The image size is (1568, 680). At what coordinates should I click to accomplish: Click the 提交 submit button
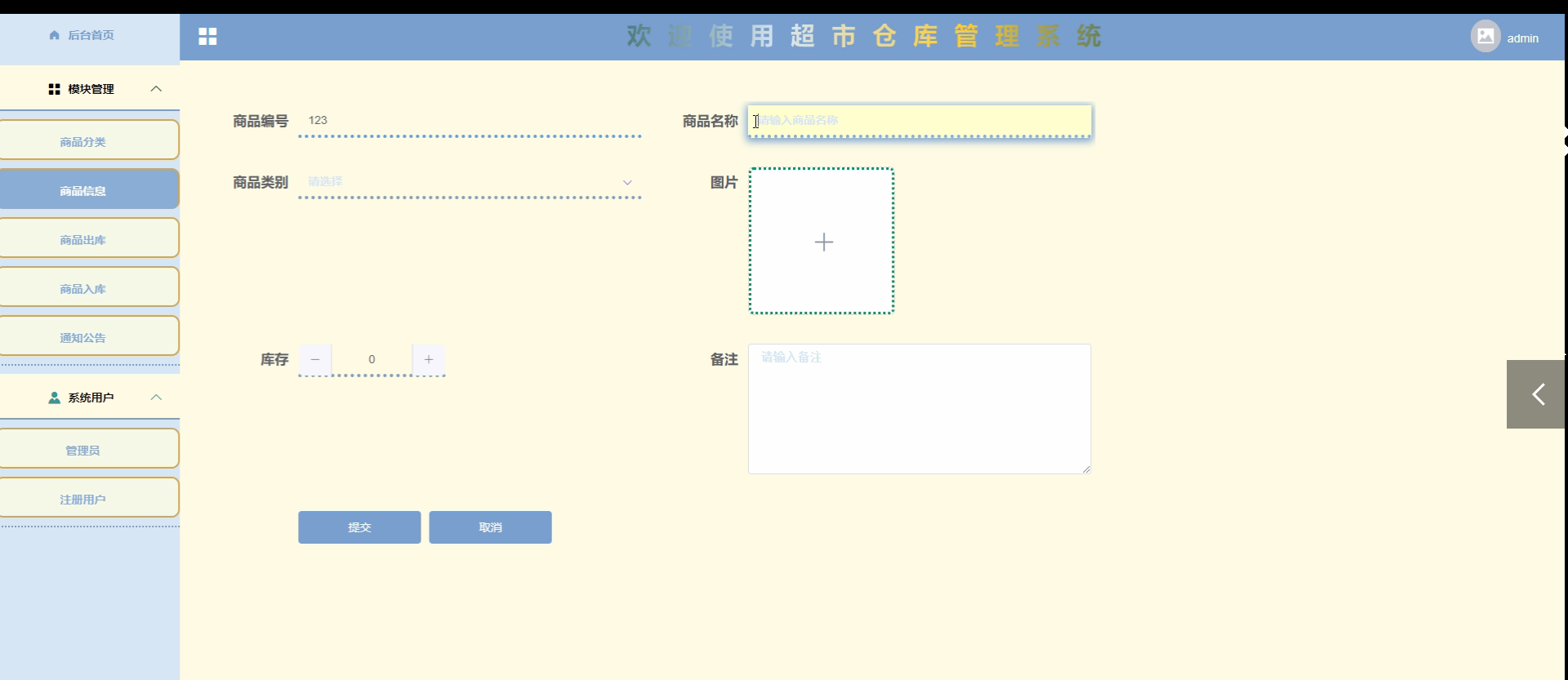pos(359,527)
